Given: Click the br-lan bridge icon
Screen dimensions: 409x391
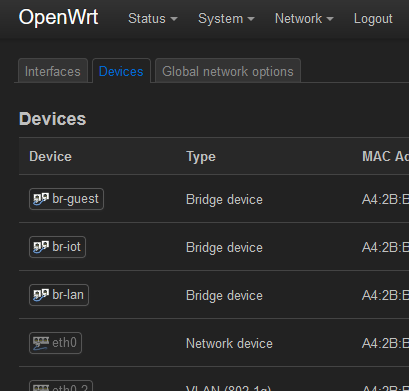Looking at the screenshot, I should point(41,295).
